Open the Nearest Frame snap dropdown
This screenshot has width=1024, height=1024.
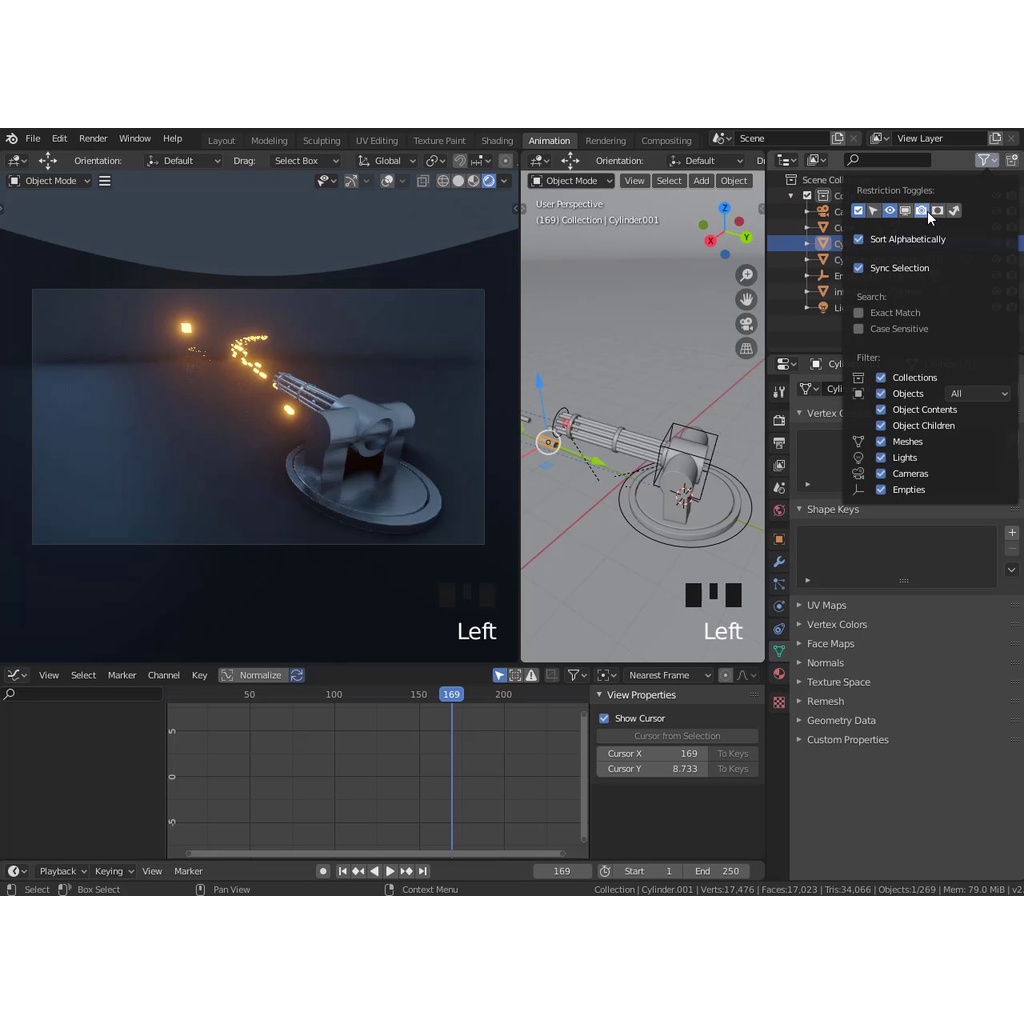point(668,675)
